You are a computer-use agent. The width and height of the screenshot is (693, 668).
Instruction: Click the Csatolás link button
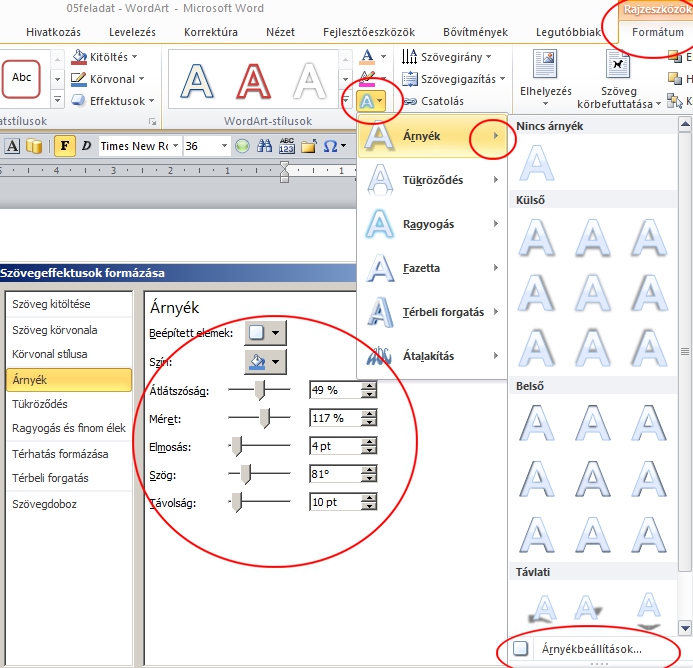[433, 101]
